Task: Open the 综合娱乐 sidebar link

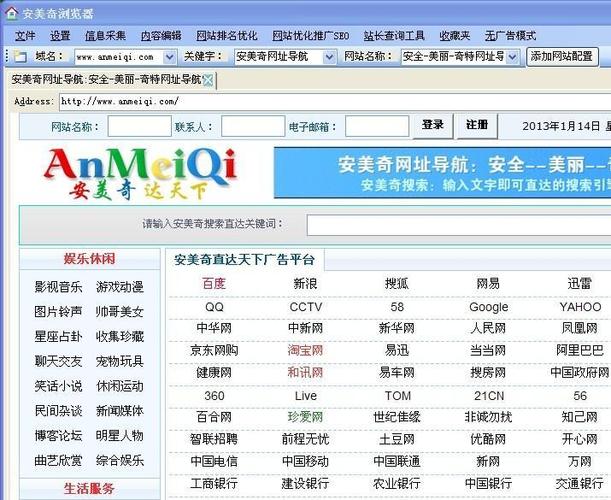Action: click(x=120, y=461)
